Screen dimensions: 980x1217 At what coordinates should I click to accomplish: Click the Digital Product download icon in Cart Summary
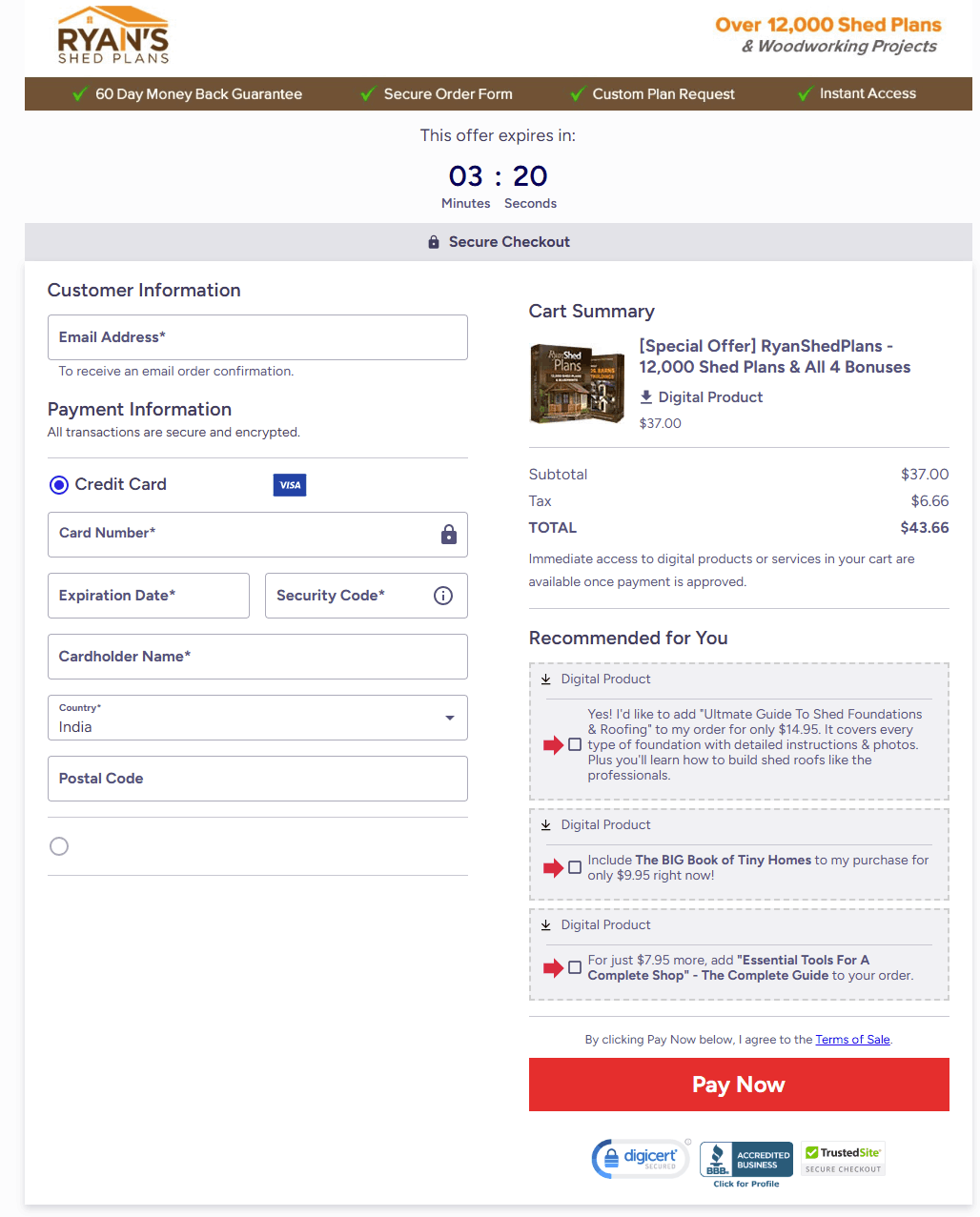click(x=646, y=396)
